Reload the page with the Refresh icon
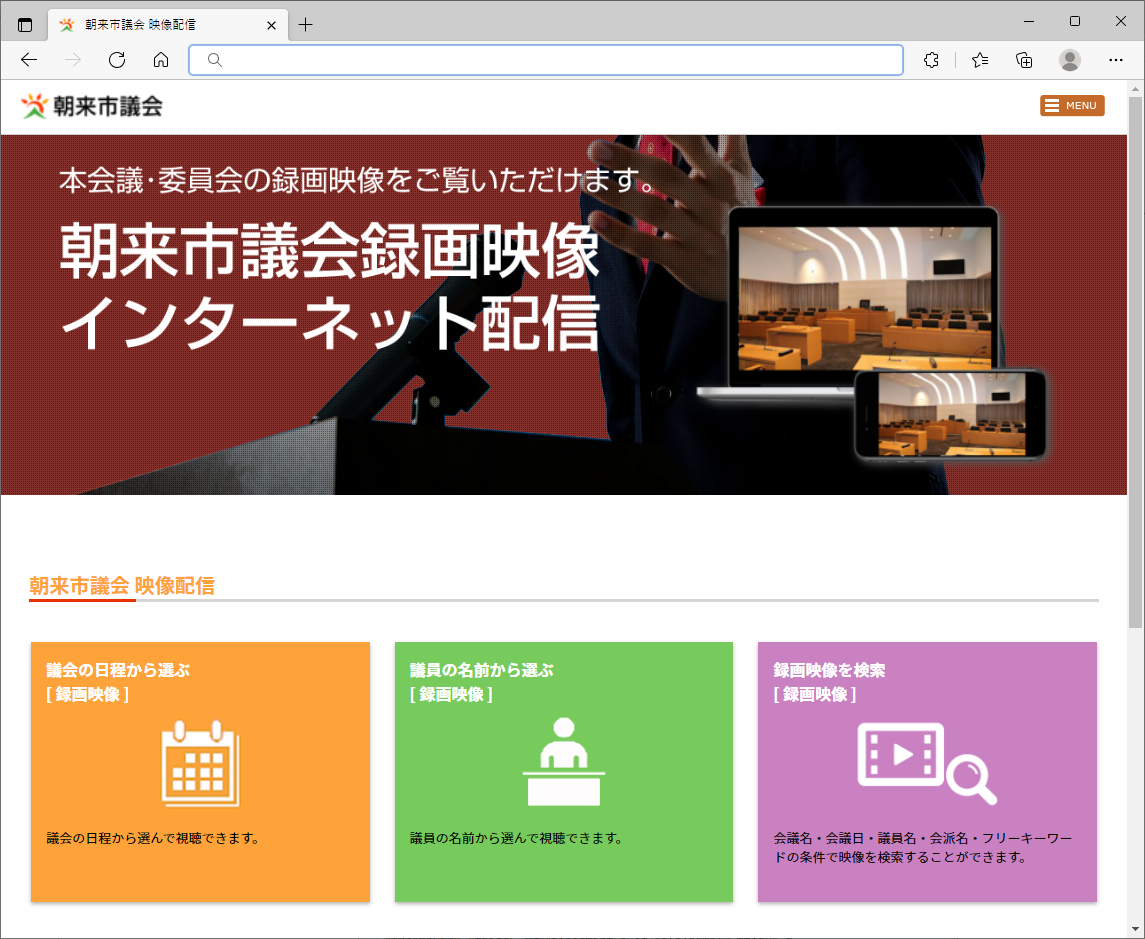The width and height of the screenshot is (1145, 939). tap(117, 60)
